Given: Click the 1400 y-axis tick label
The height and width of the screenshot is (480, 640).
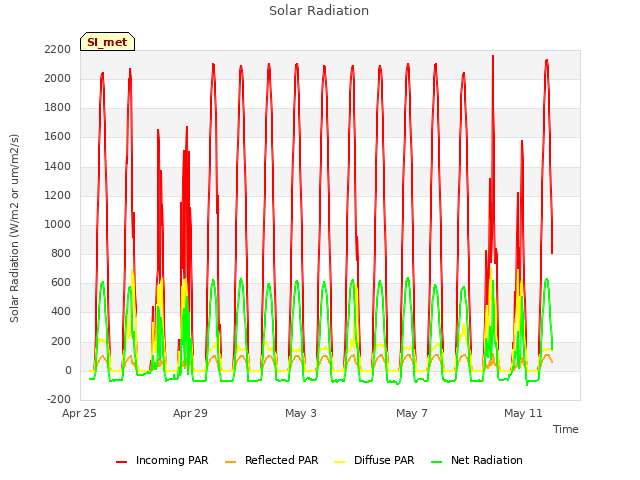Looking at the screenshot, I should (x=58, y=167).
